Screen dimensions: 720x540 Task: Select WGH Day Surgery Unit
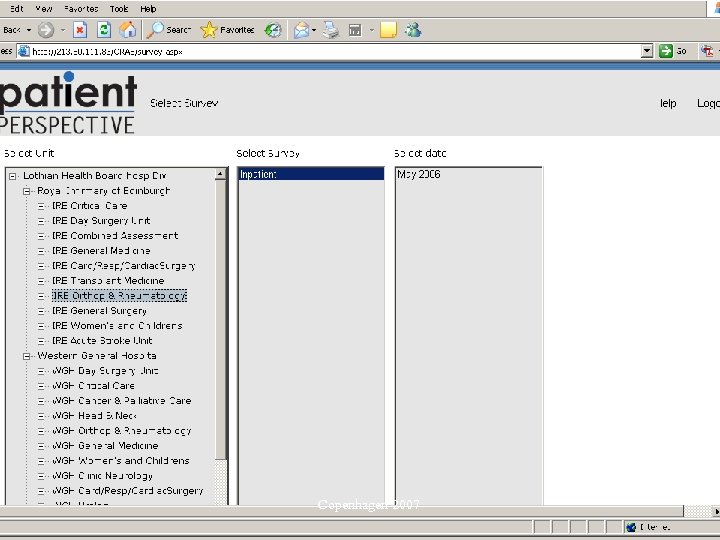(105, 371)
